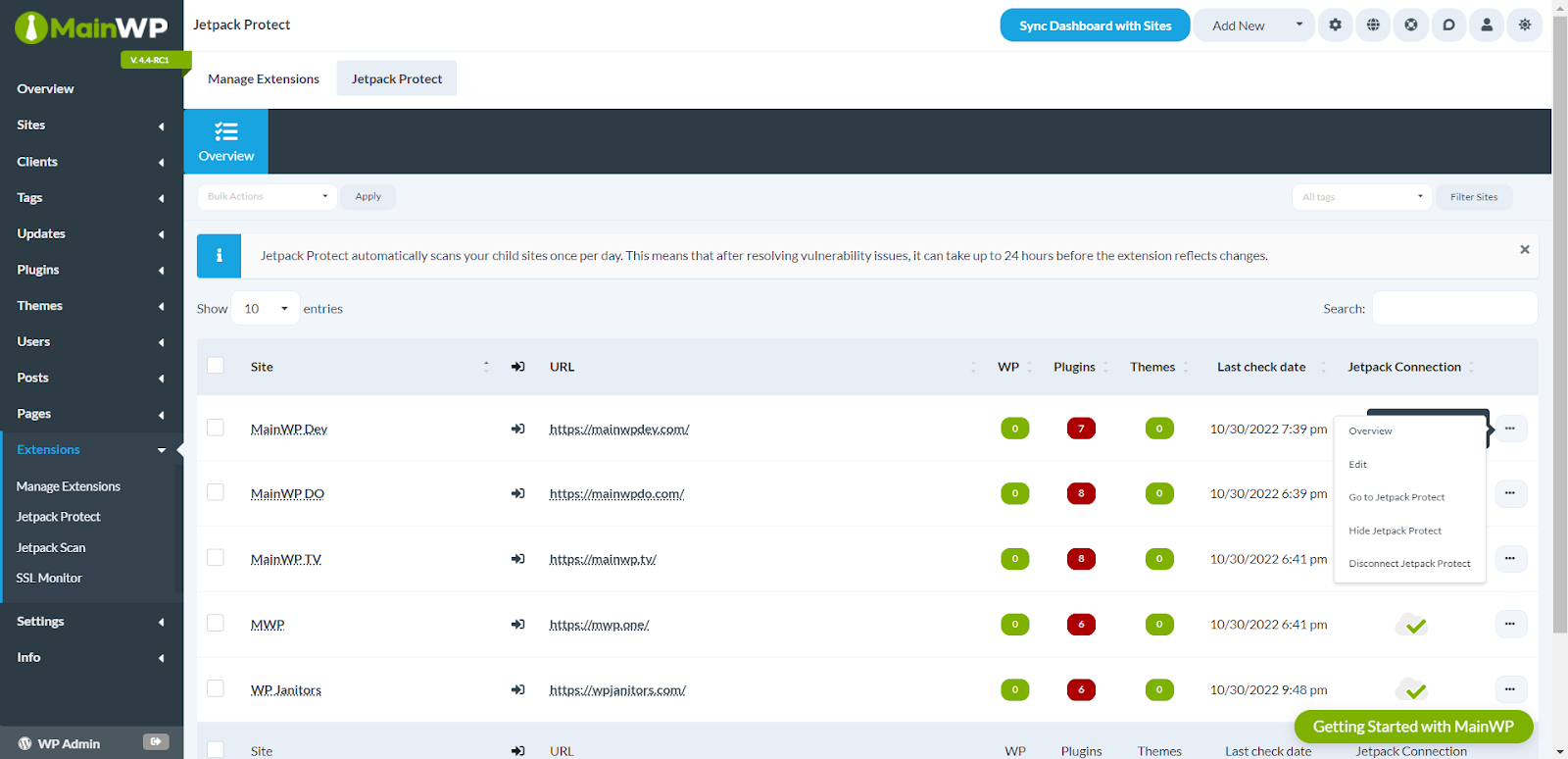Viewport: 1568px width, 759px height.
Task: Click the WP Admin exit arrow icon
Action: click(156, 742)
